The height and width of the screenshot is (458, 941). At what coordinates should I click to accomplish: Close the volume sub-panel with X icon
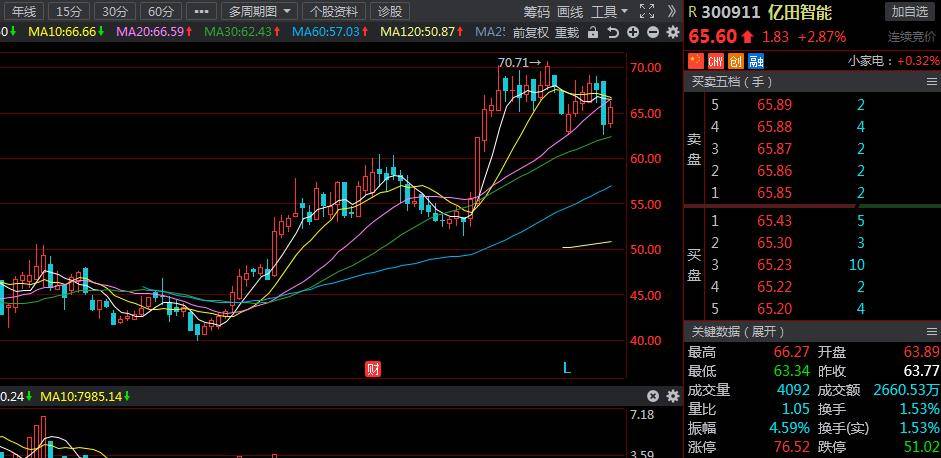[652, 396]
